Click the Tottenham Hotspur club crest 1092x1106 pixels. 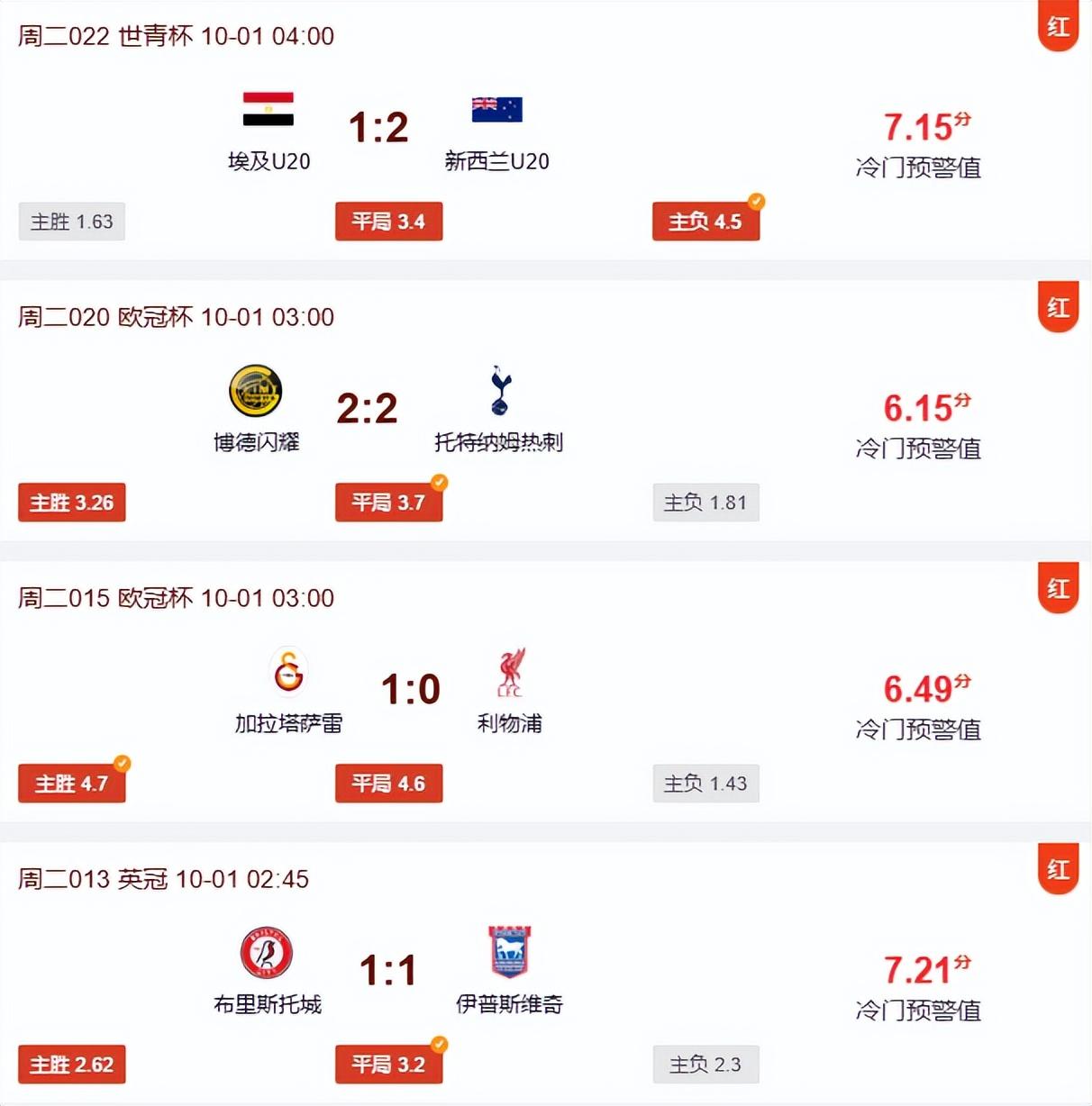[500, 391]
